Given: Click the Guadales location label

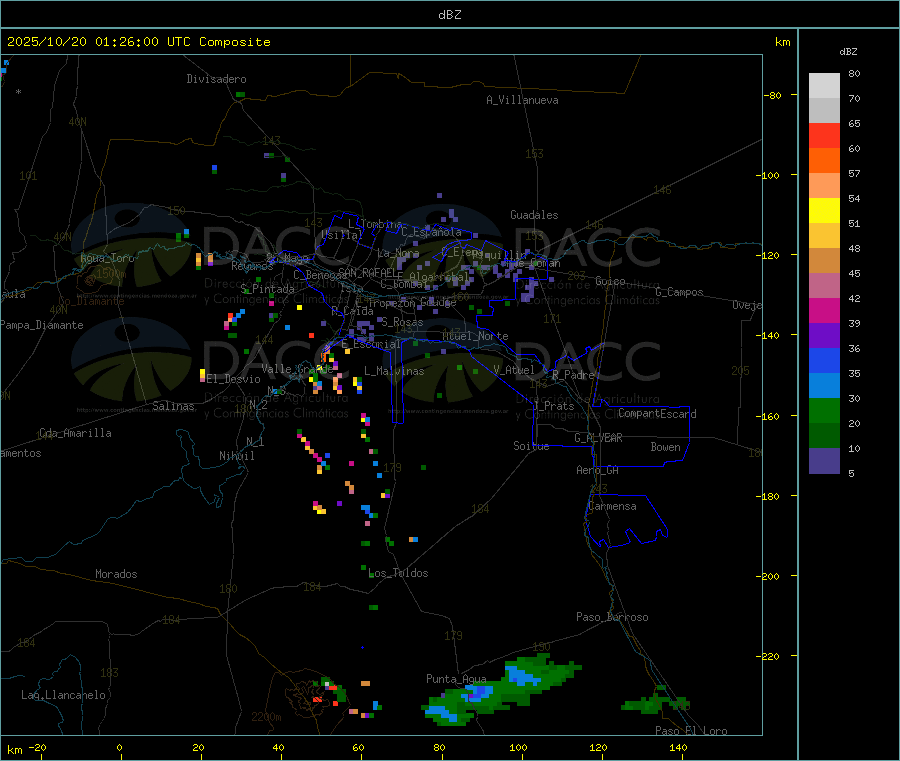Looking at the screenshot, I should [x=534, y=215].
